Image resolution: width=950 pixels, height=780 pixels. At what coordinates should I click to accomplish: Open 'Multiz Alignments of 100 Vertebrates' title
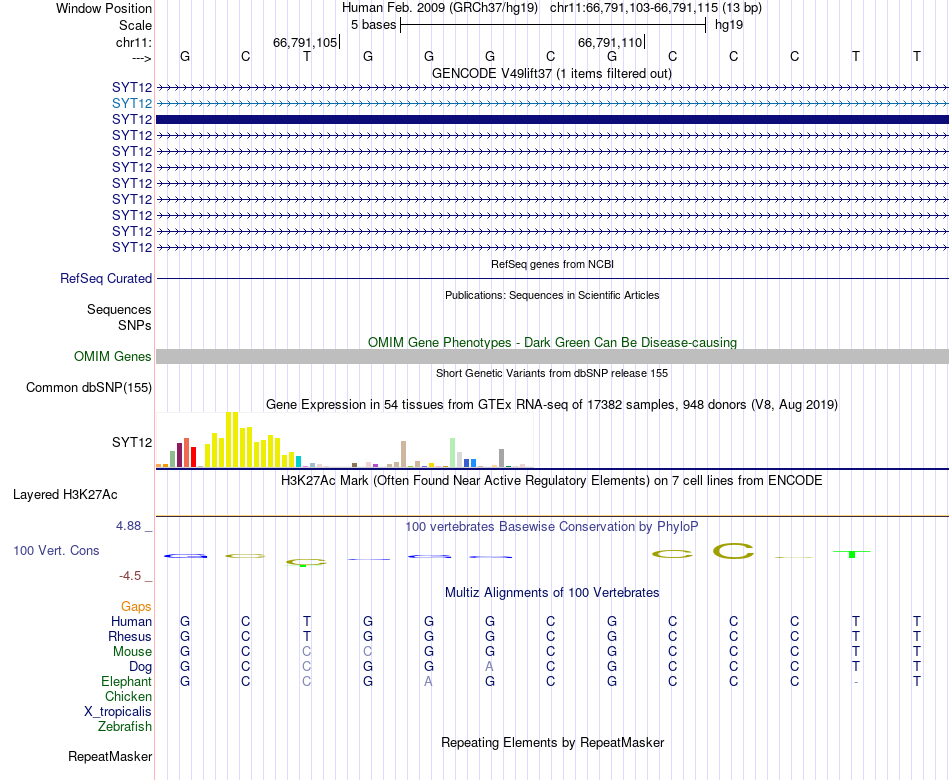(x=552, y=593)
